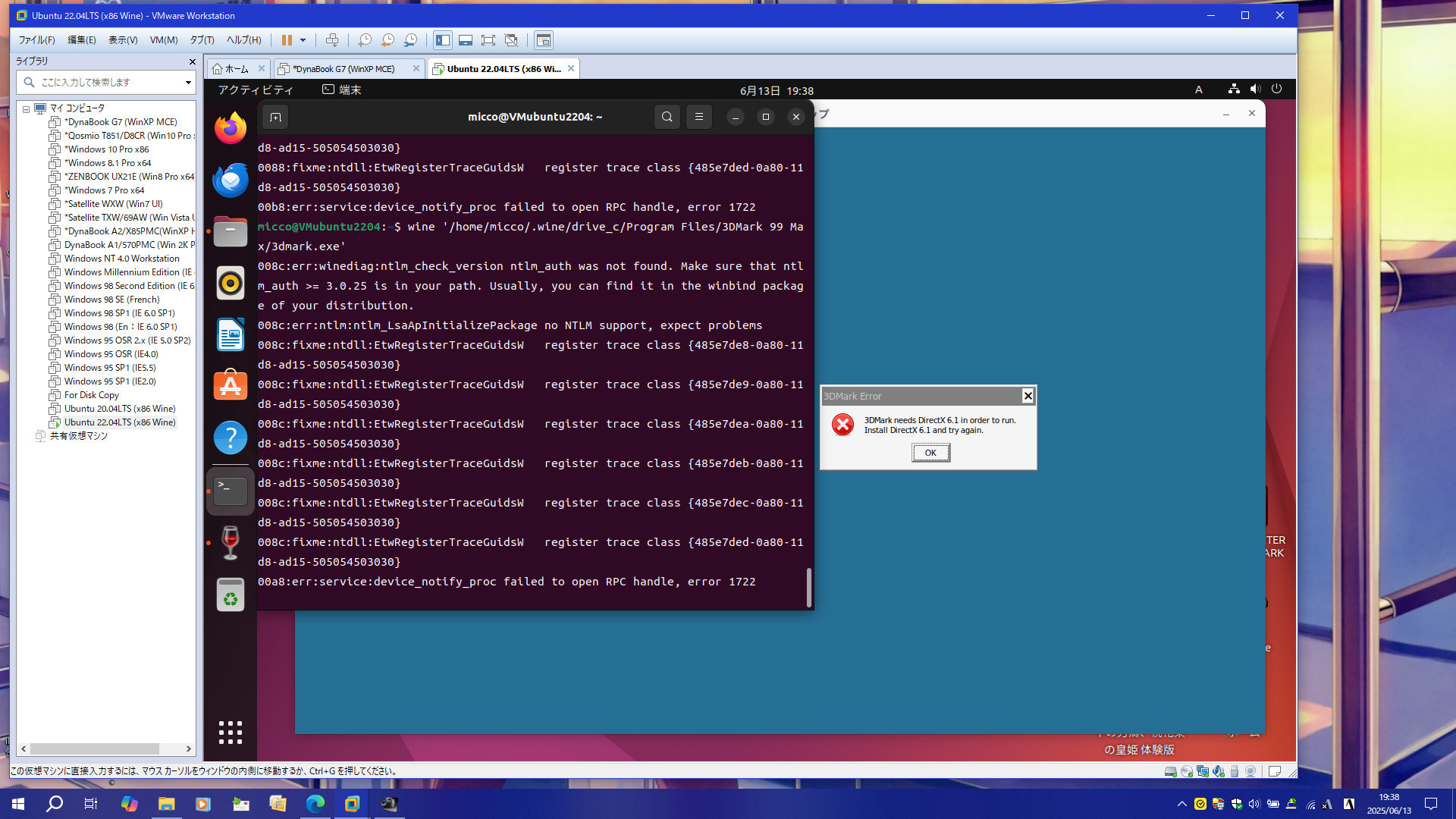Click the full screen mode toolbar icon
The width and height of the screenshot is (1456, 819).
coord(488,40)
